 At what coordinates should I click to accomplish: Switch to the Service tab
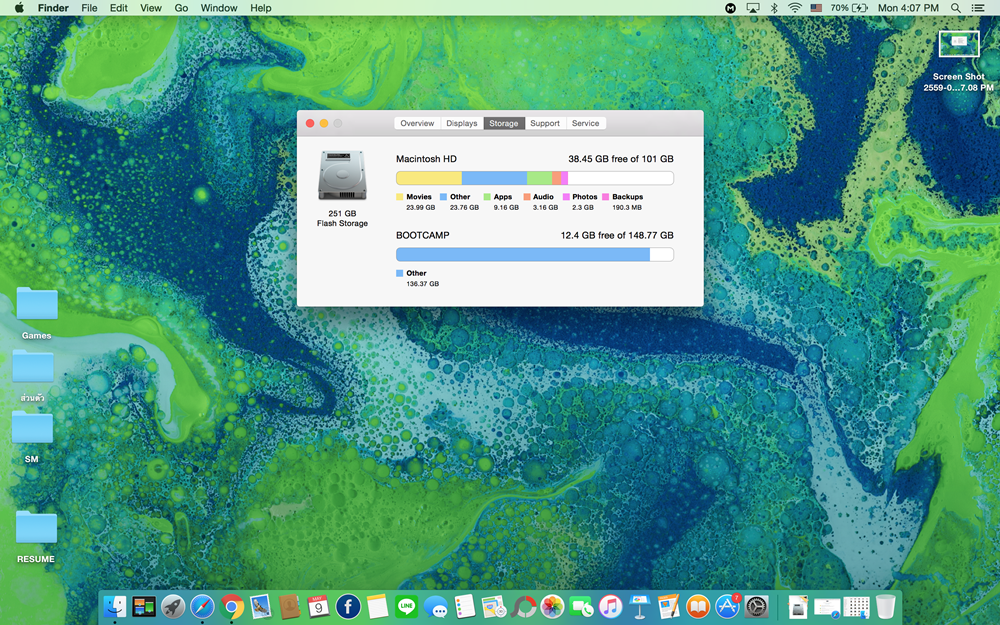point(585,123)
